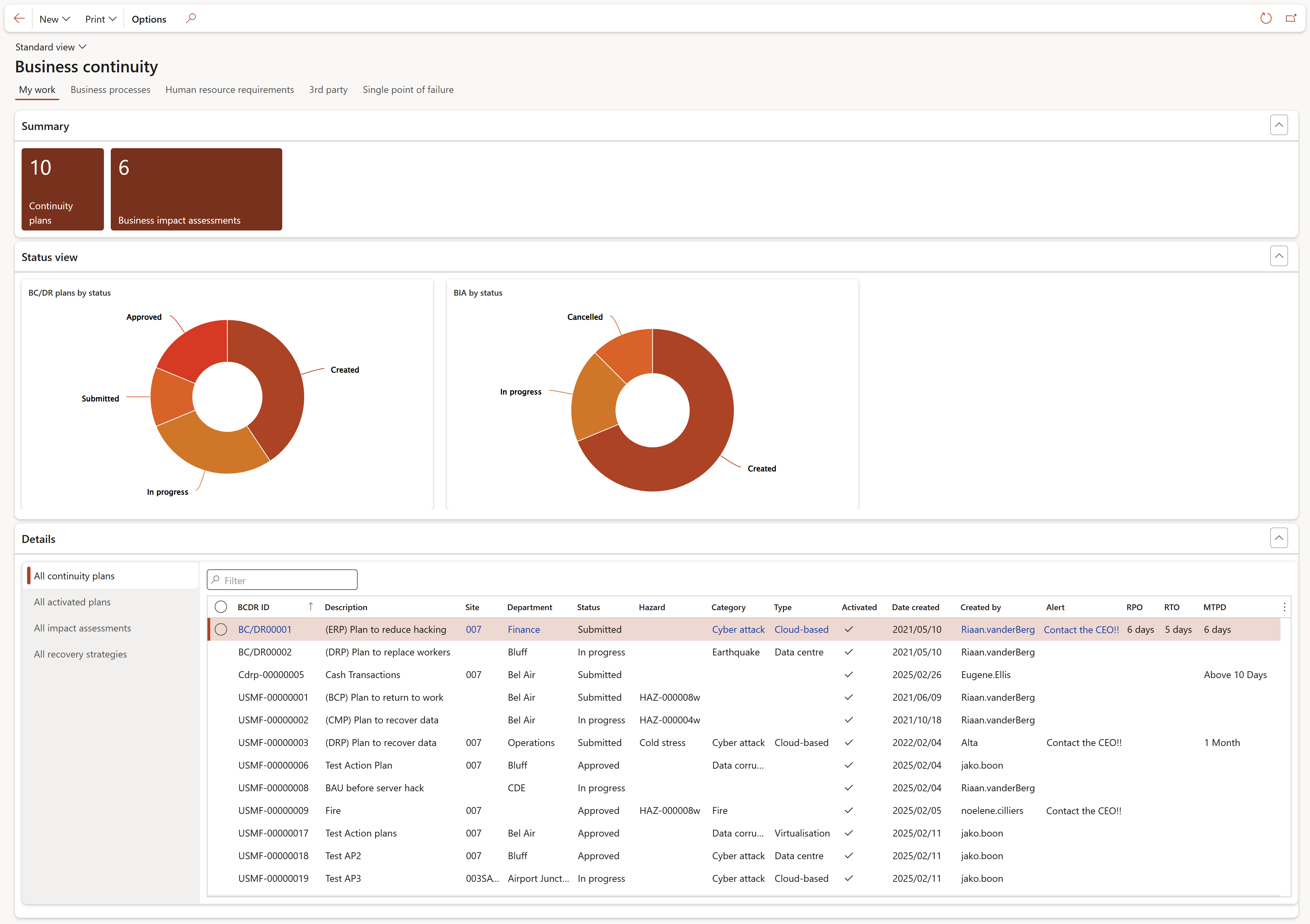This screenshot has width=1310, height=924.
Task: Click the Filter input field
Action: coord(283,580)
